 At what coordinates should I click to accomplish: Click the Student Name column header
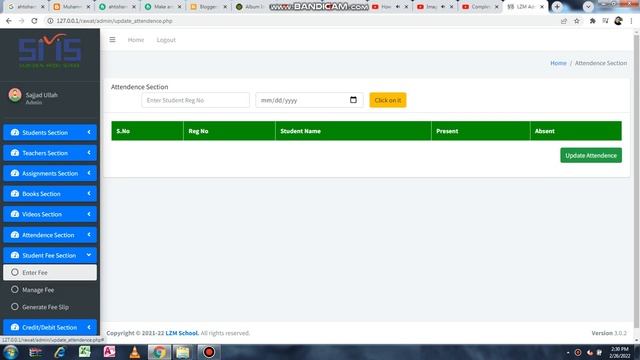click(353, 131)
